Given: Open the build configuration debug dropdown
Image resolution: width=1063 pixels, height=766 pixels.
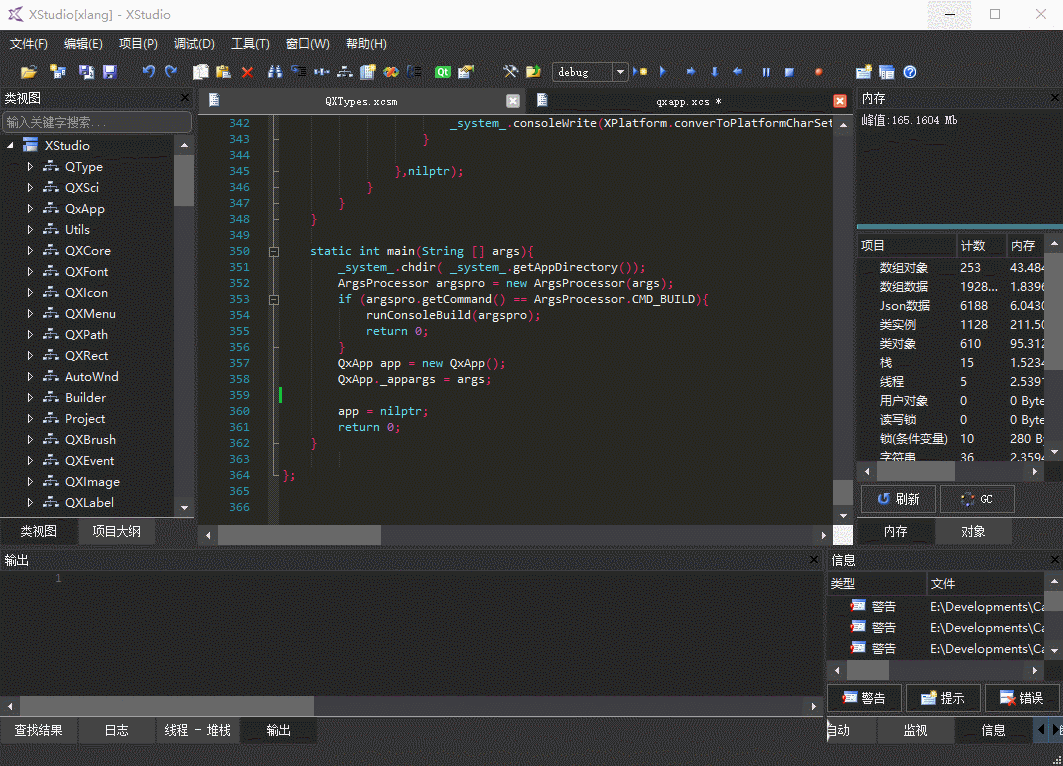Looking at the screenshot, I should [620, 72].
